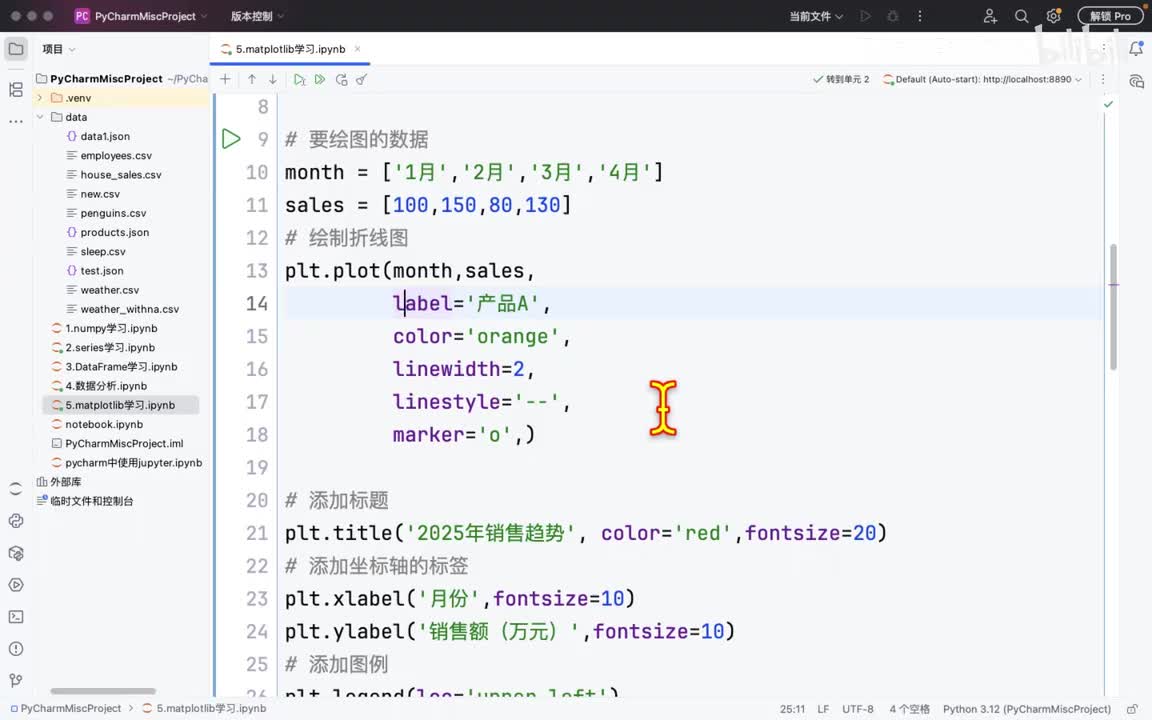Viewport: 1152px width, 720px height.
Task: Open the Project tool window folder icon
Action: pos(15,49)
